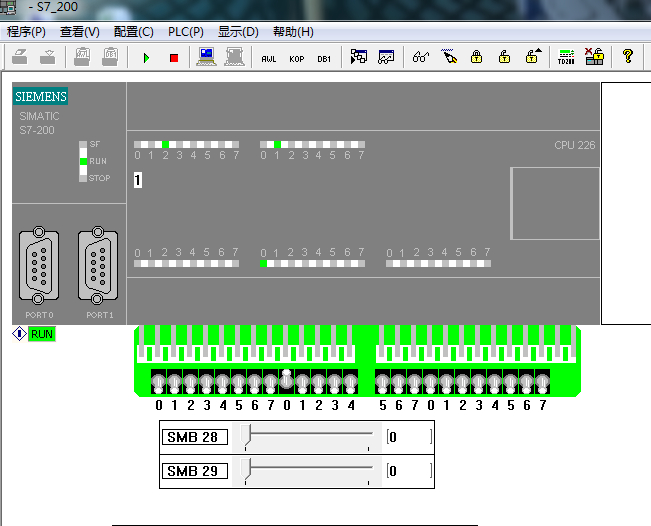The image size is (651, 526).
Task: Toggle input switch I2.3
Action: 479,382
